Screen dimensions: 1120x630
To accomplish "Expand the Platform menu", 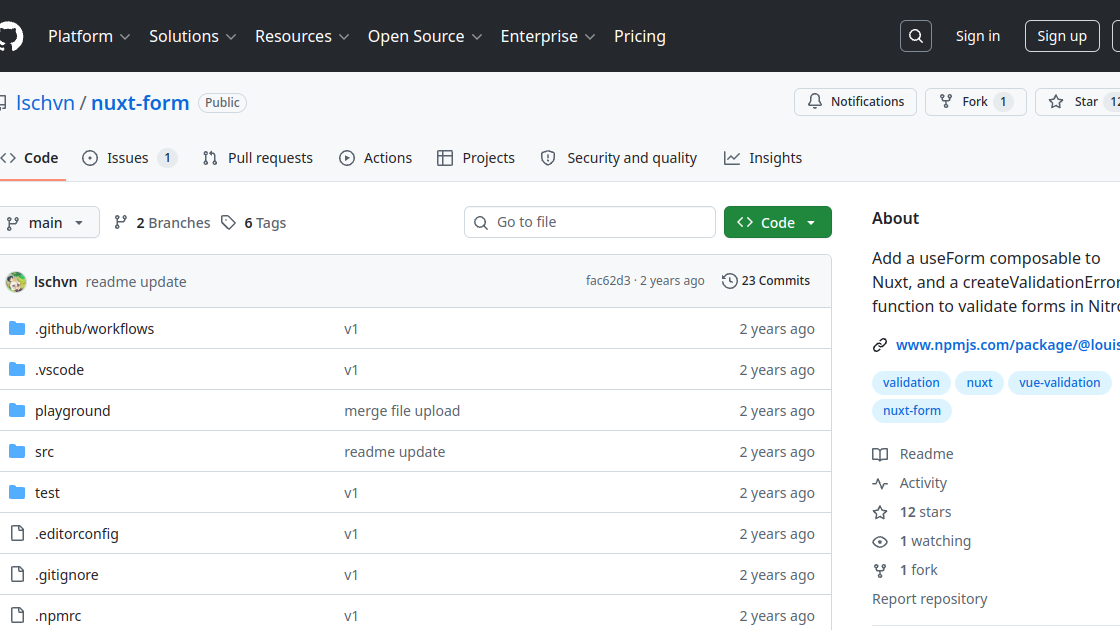I will coord(89,36).
